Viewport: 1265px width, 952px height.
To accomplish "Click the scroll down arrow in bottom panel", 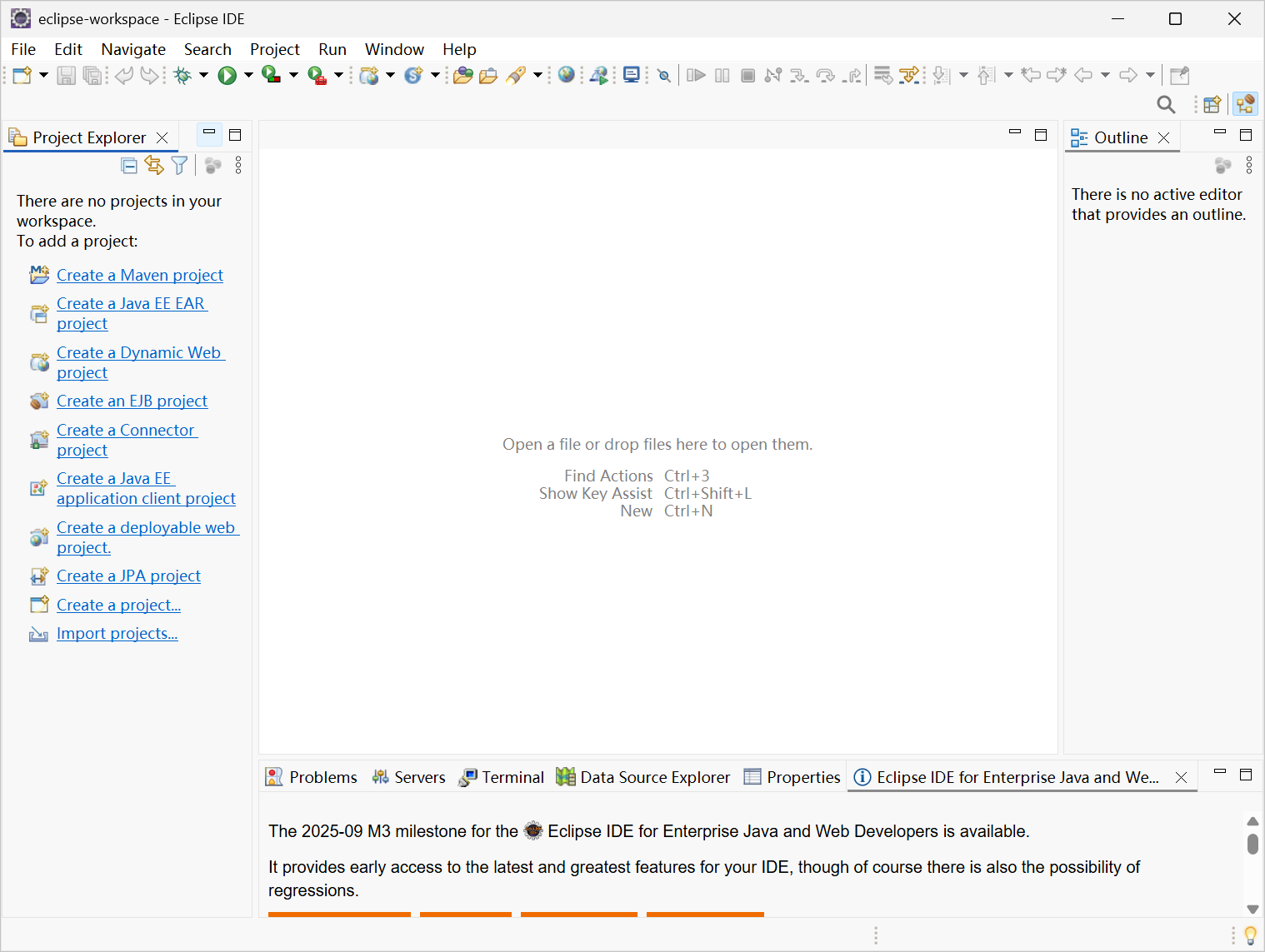I will pyautogui.click(x=1252, y=909).
